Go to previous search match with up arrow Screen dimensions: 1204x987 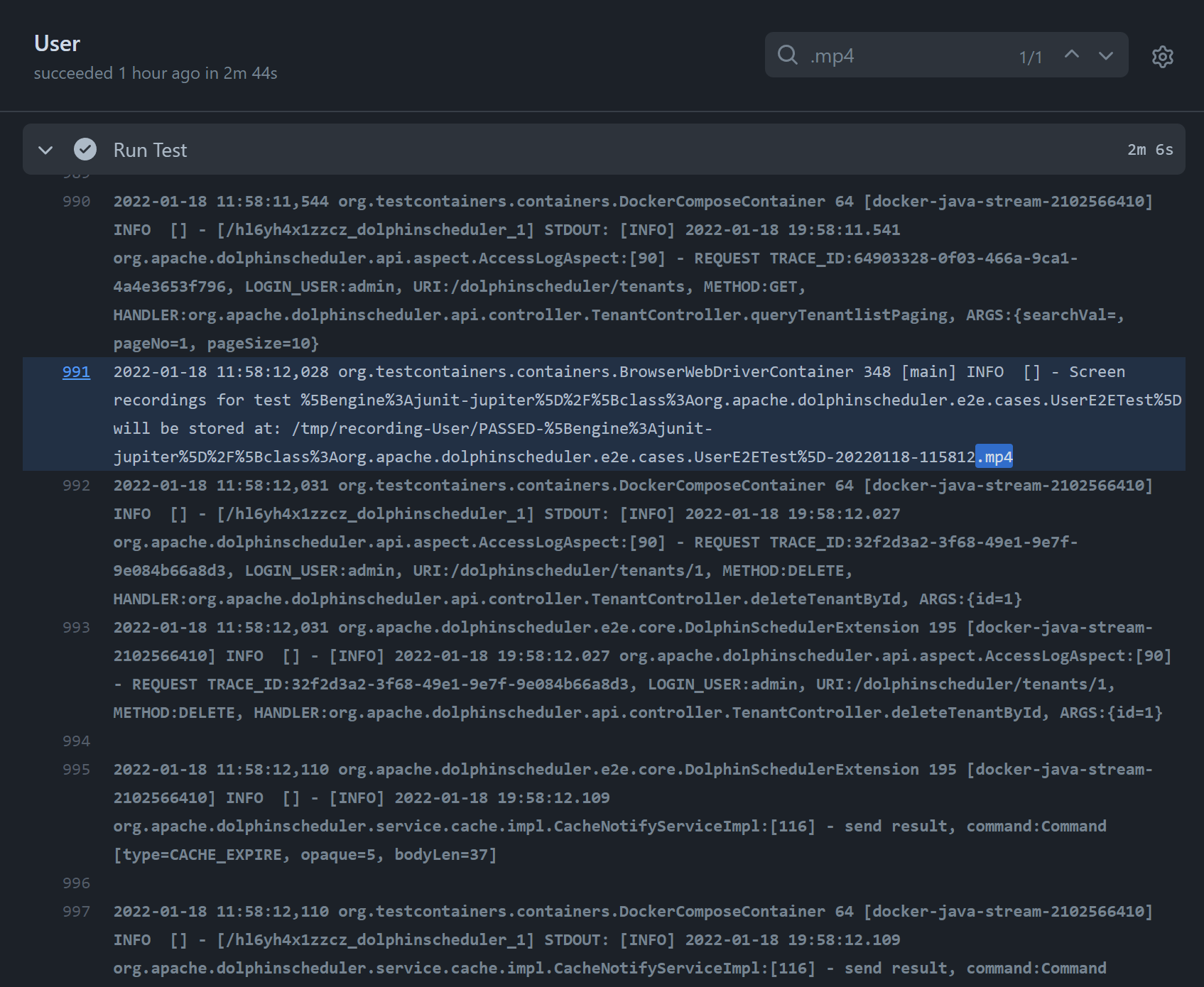pyautogui.click(x=1072, y=55)
